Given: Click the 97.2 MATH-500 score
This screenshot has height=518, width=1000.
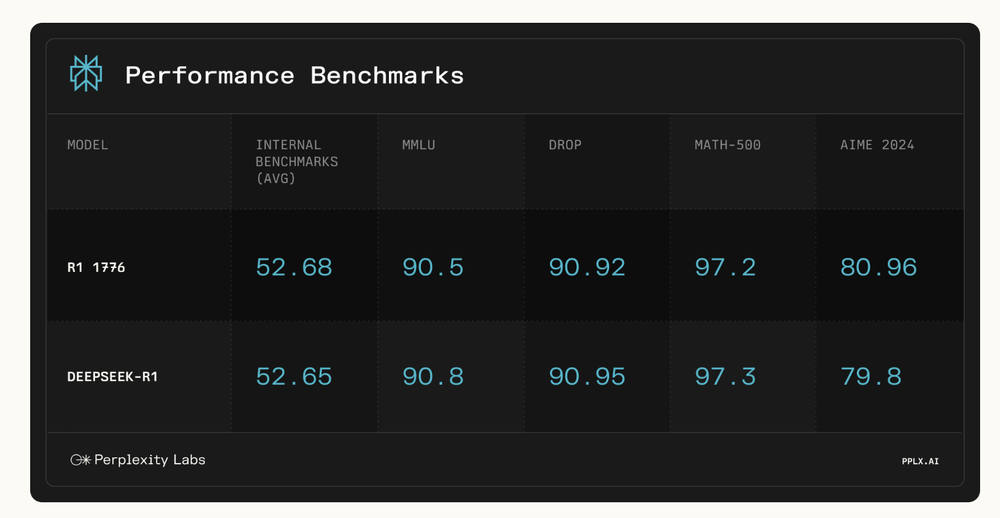Looking at the screenshot, I should (x=725, y=267).
